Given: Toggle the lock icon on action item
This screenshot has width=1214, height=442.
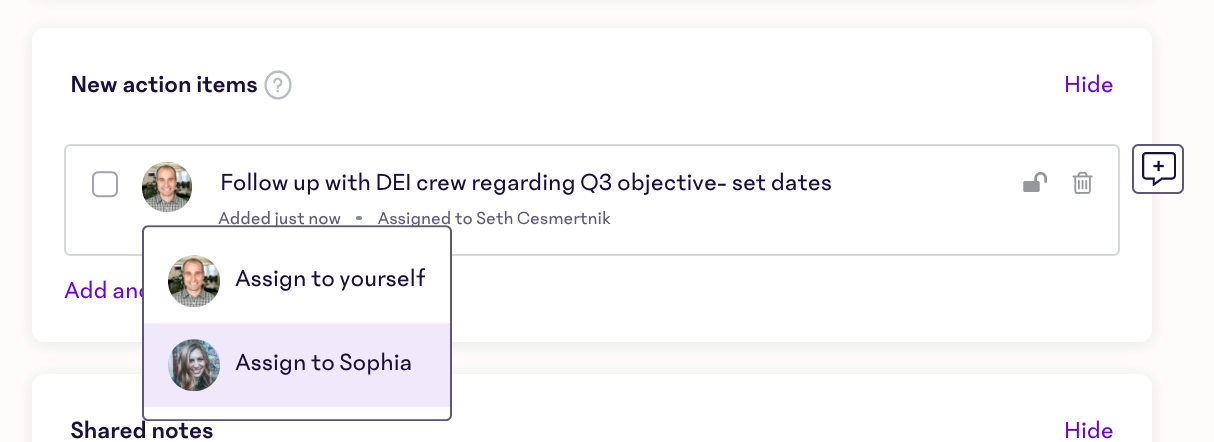Looking at the screenshot, I should click(1035, 183).
